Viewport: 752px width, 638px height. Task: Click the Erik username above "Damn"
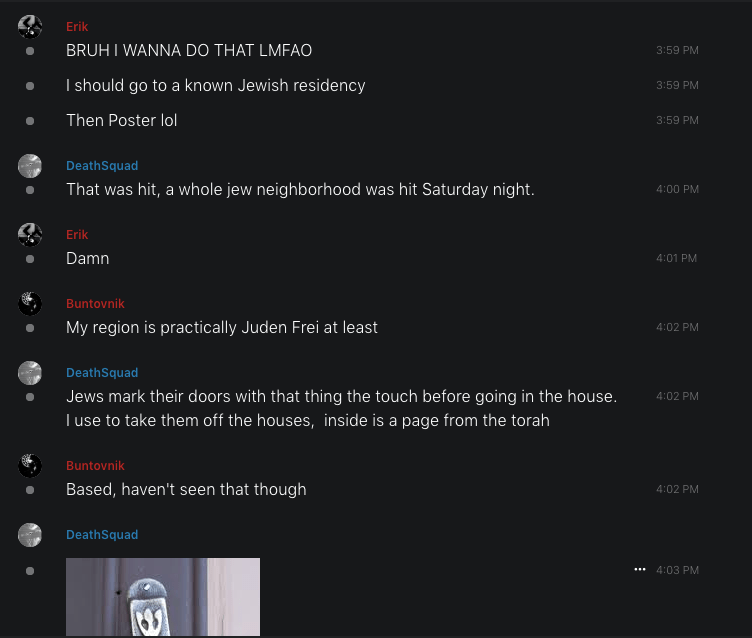pyautogui.click(x=77, y=235)
